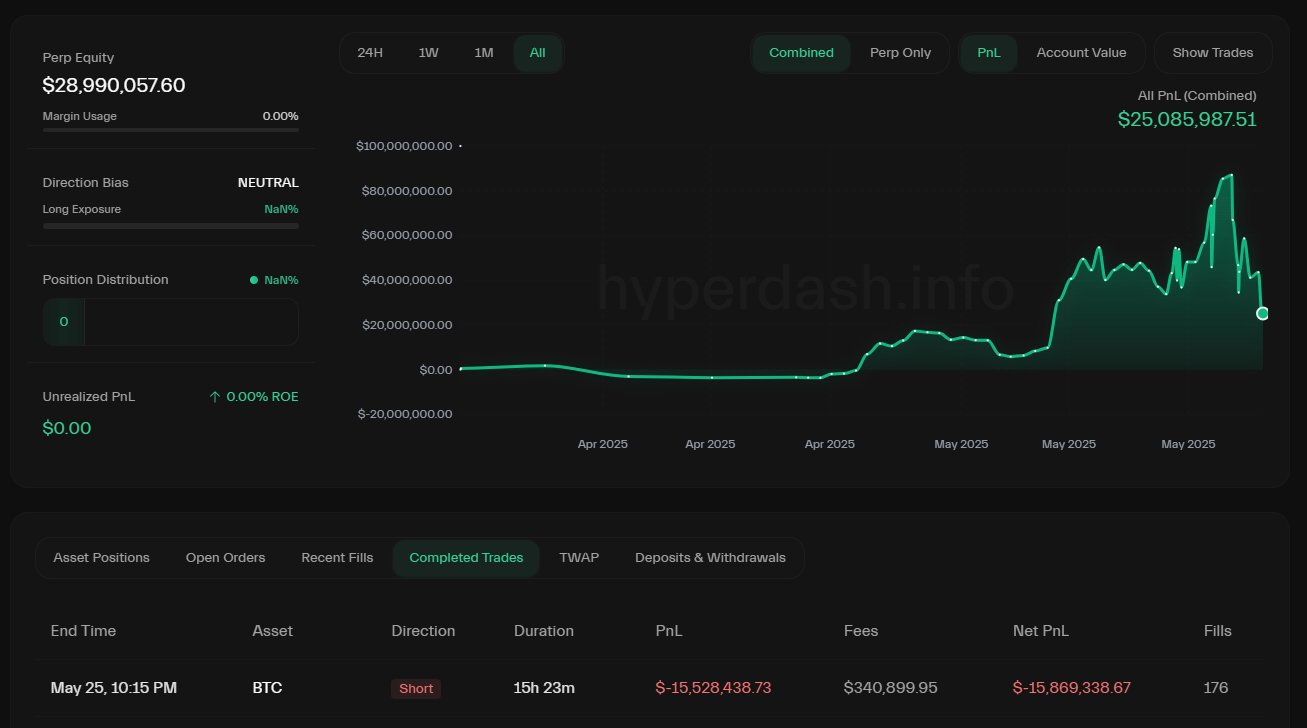Open the Recent Fills tab

pos(337,558)
